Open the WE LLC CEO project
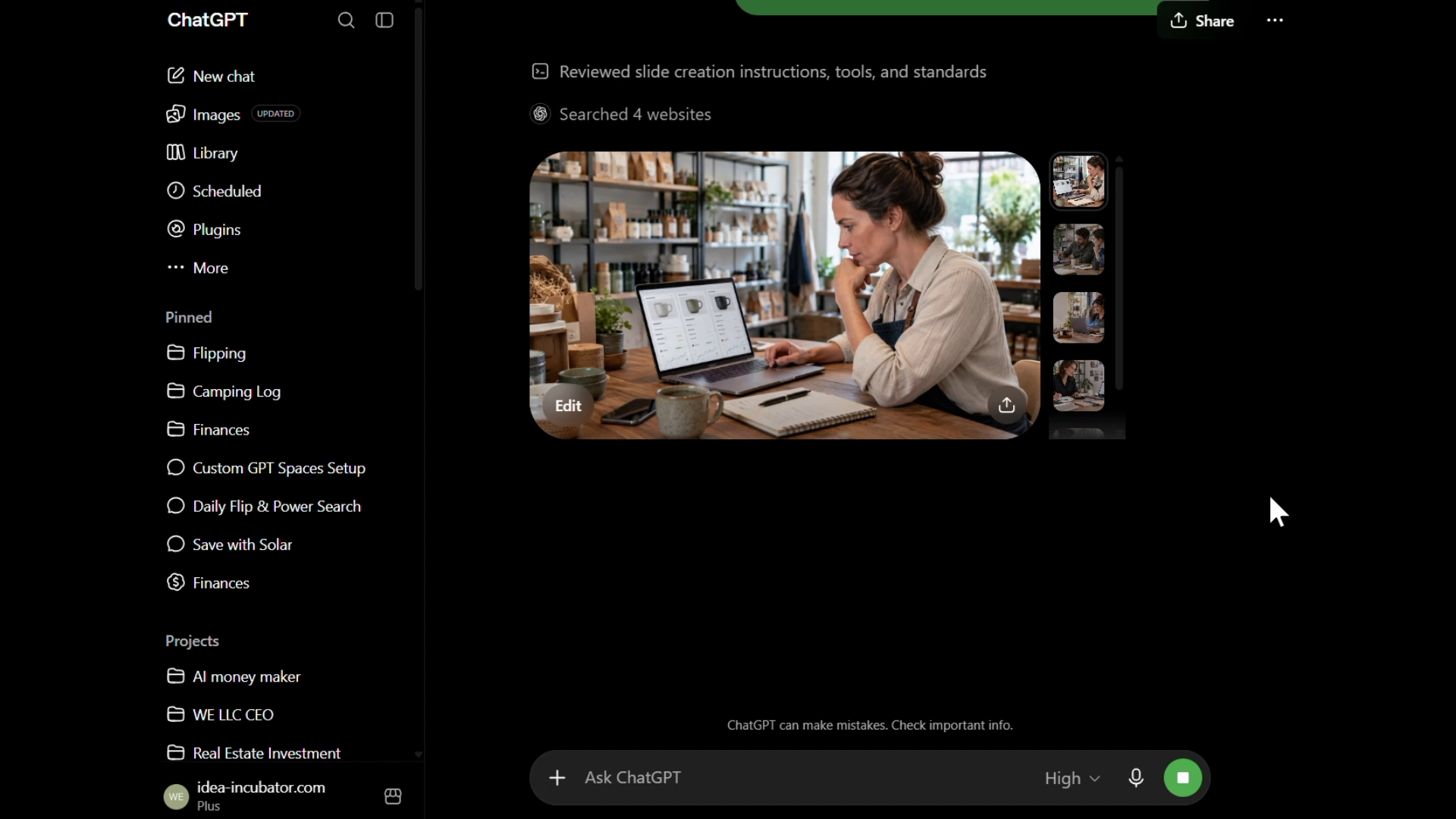Image resolution: width=1456 pixels, height=819 pixels. click(x=220, y=714)
